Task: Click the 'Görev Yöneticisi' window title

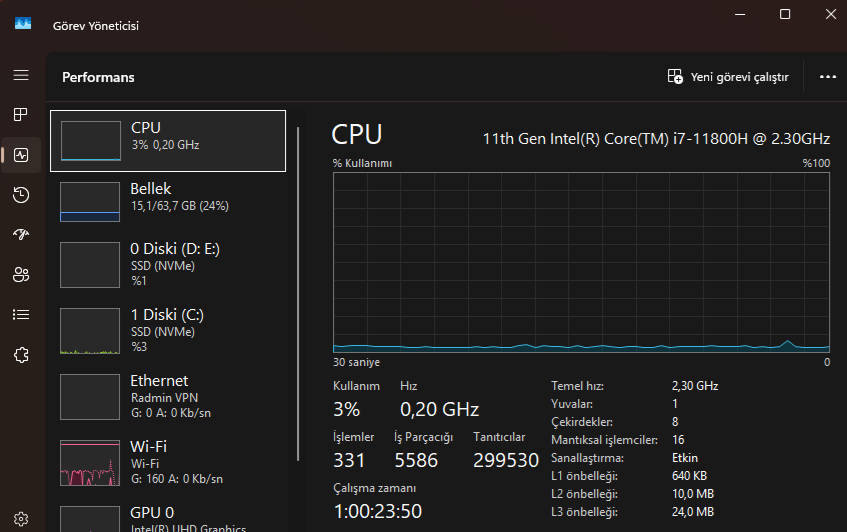Action: tap(96, 26)
